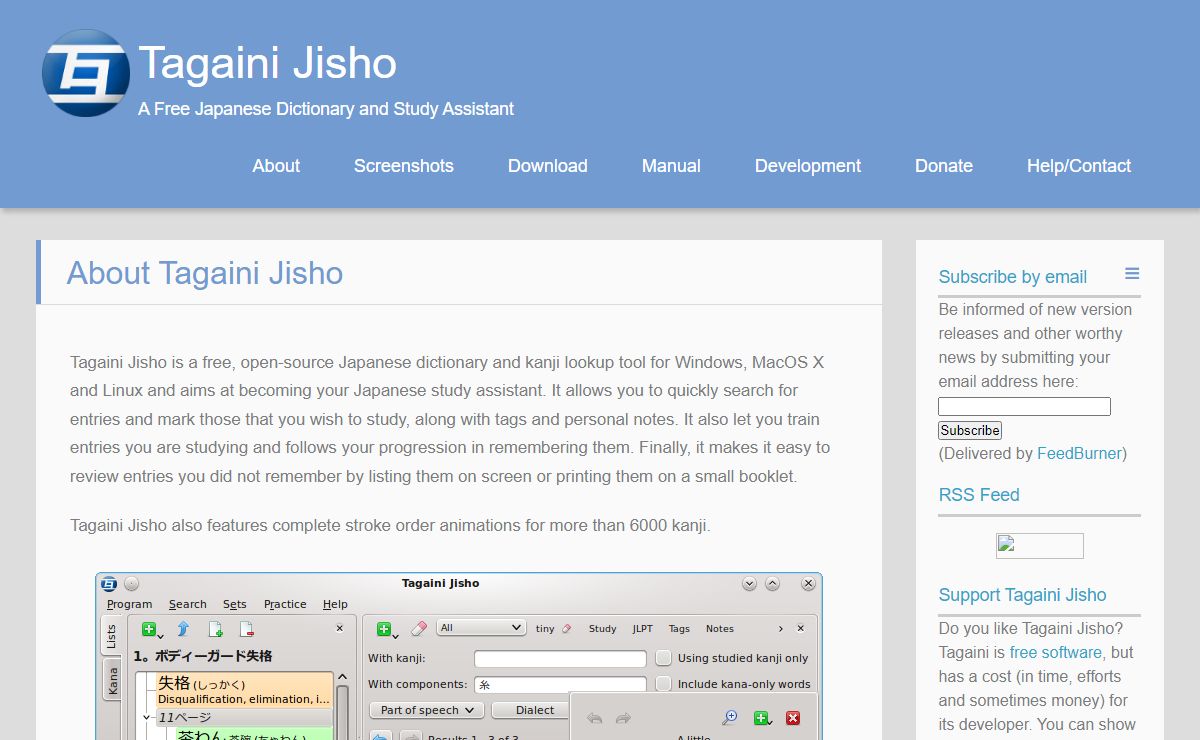Click the Support Tagaini Jisho heading link

(x=1022, y=595)
